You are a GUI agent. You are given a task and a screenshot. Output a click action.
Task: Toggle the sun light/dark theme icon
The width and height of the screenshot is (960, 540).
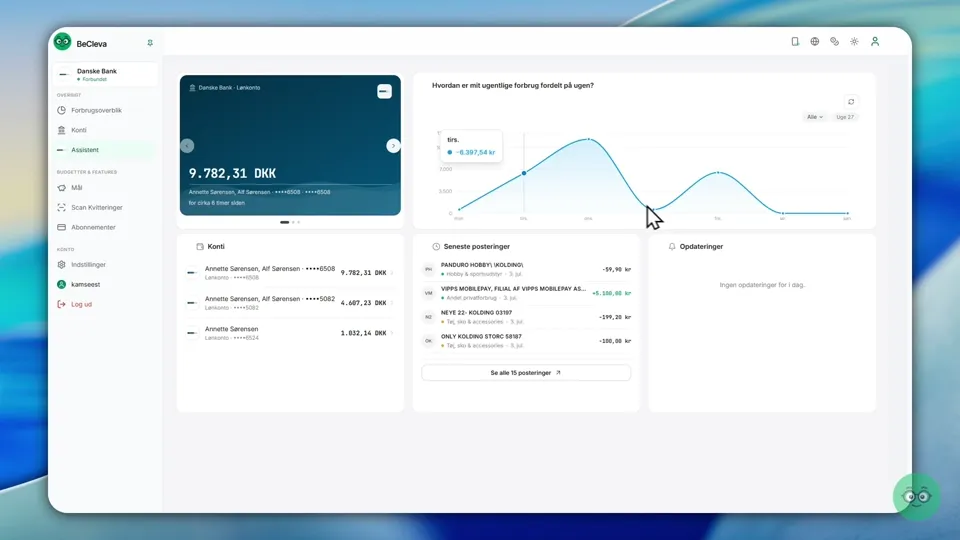click(854, 42)
